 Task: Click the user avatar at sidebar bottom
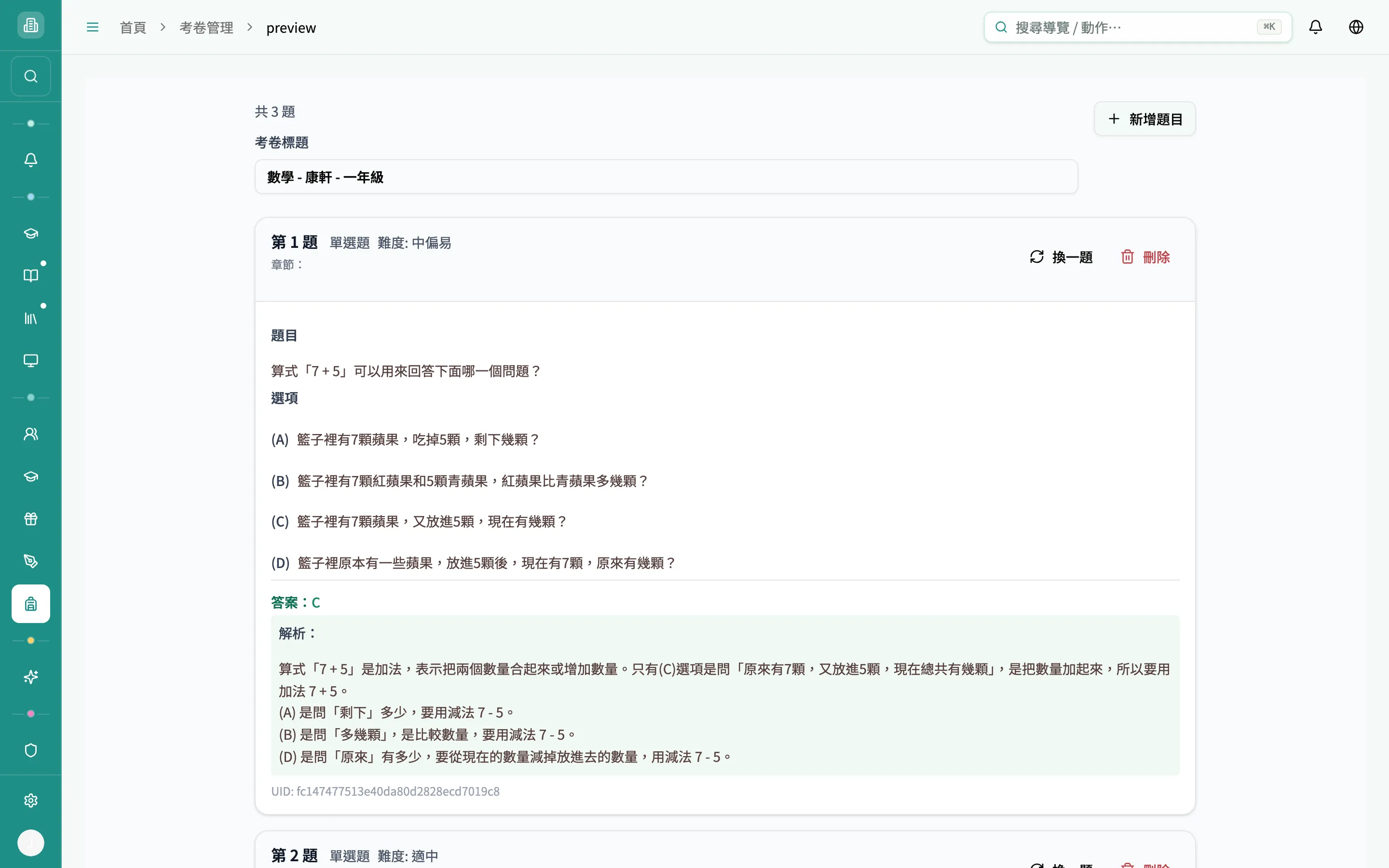tap(30, 843)
